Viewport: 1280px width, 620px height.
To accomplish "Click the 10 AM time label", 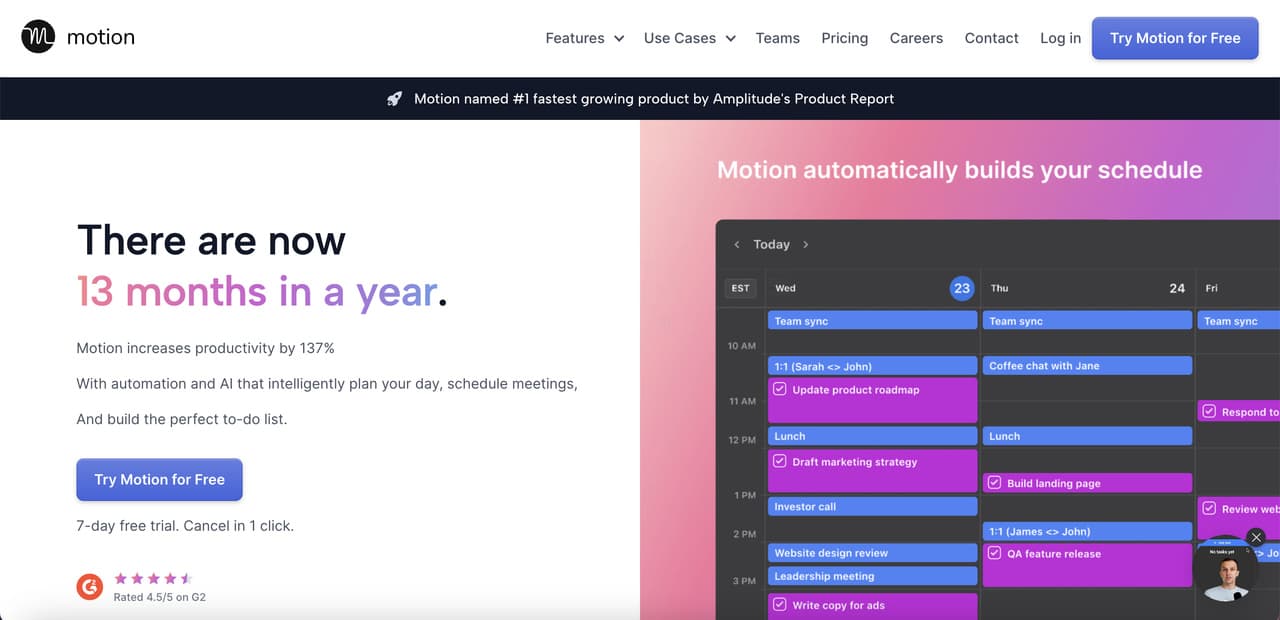I will pyautogui.click(x=741, y=346).
